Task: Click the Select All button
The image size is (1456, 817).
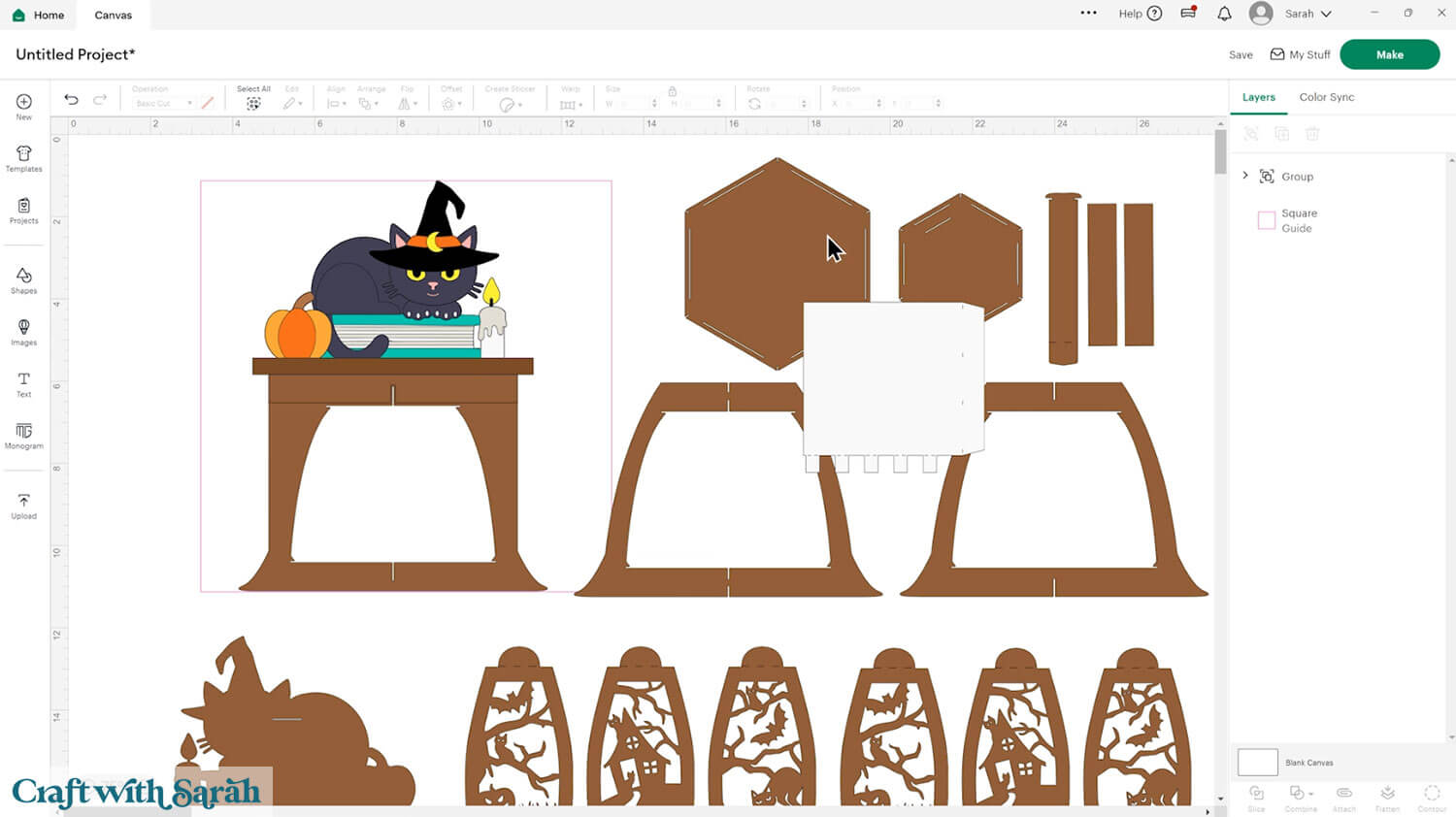Action: (x=253, y=103)
